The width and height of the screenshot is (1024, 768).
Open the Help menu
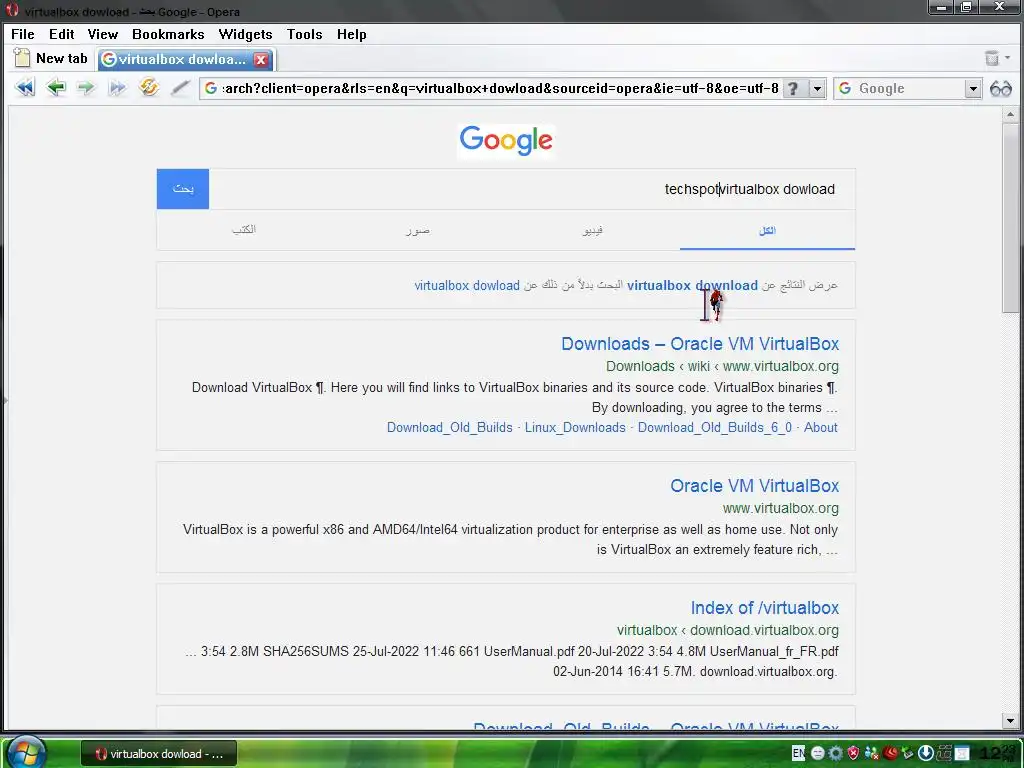click(351, 34)
